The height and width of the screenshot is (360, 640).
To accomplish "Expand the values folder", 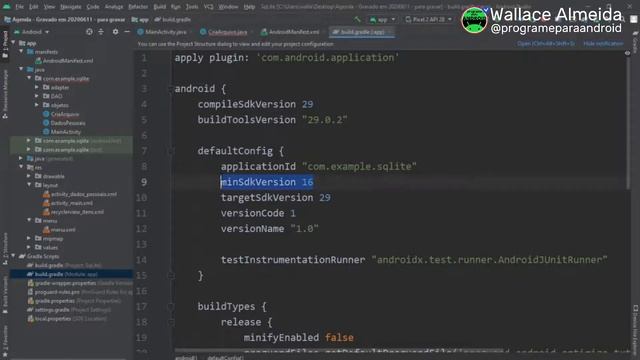I will [29, 247].
